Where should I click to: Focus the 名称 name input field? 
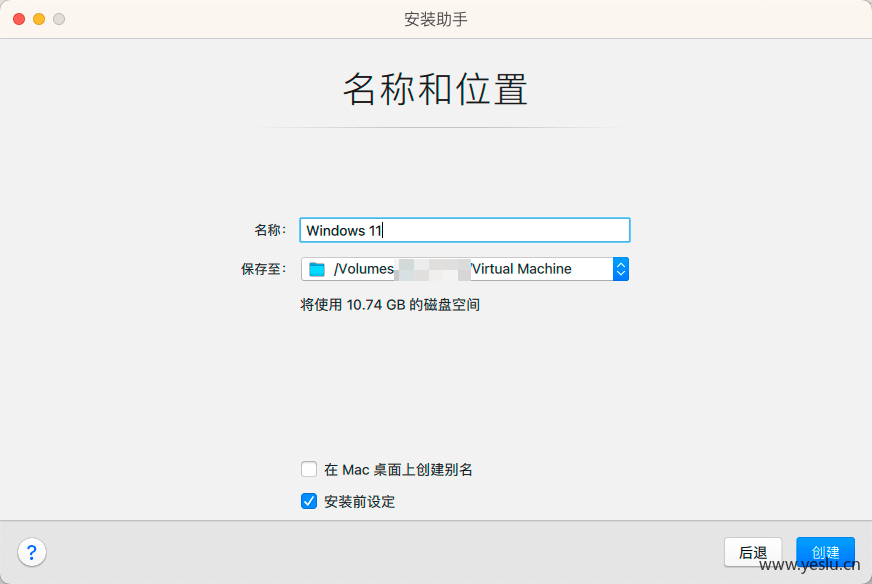click(465, 230)
